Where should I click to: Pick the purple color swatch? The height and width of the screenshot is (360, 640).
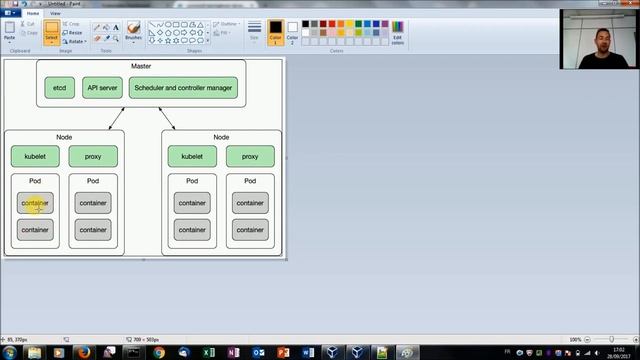385,24
